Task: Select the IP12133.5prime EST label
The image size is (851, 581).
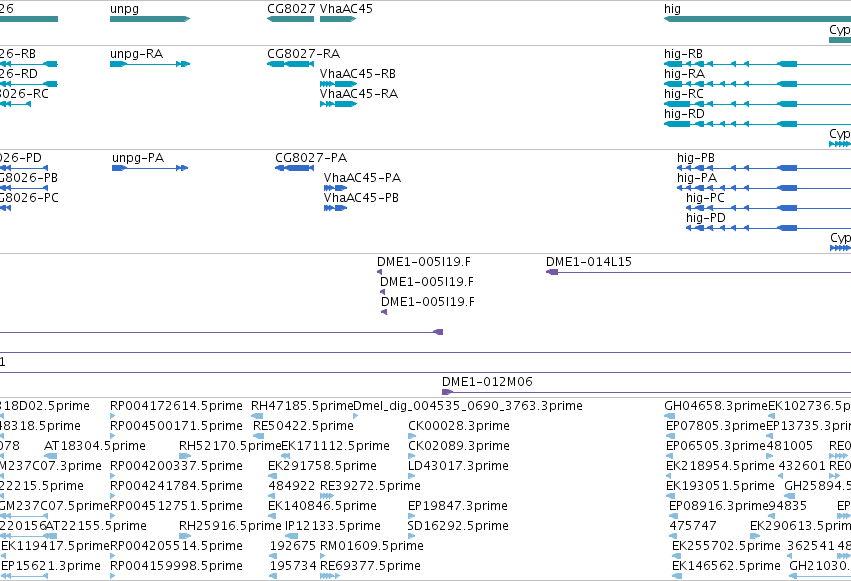Action: coord(333,526)
